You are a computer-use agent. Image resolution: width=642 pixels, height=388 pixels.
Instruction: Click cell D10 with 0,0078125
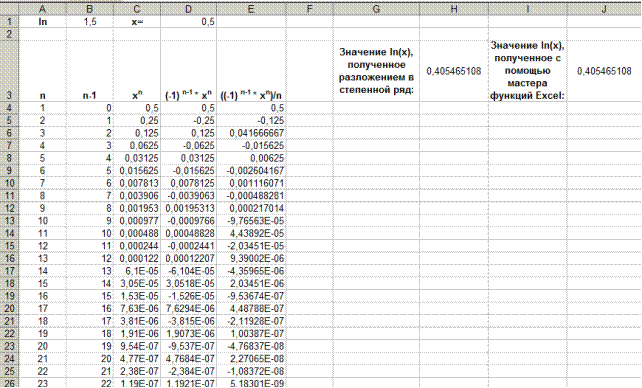tap(188, 183)
